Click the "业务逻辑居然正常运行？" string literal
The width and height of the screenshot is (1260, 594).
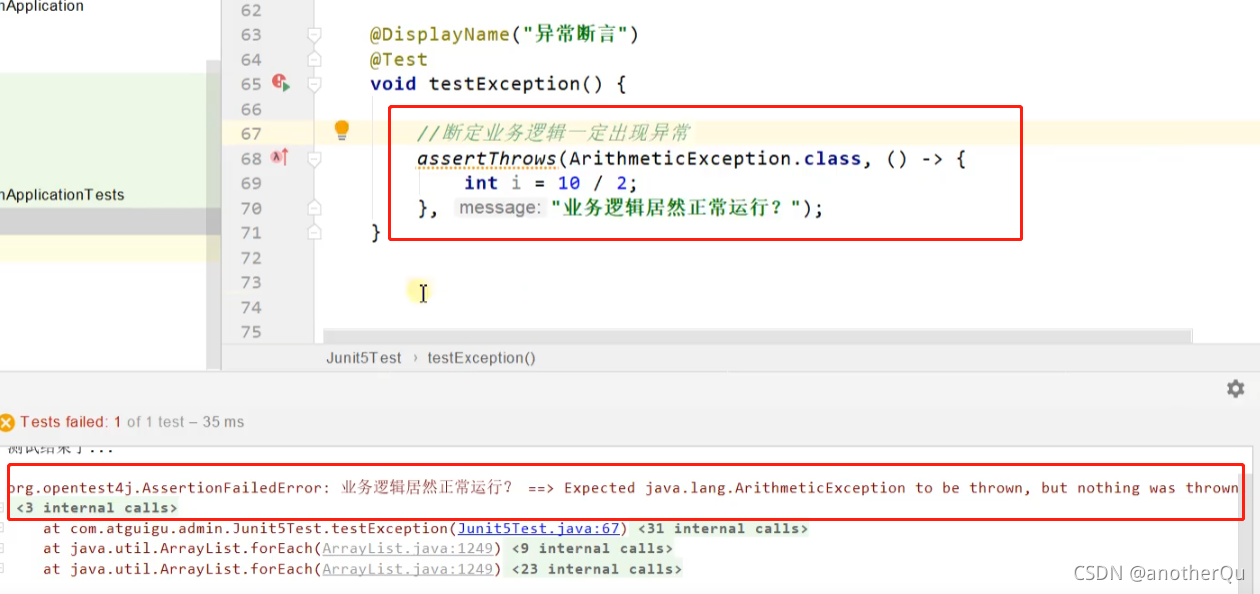pos(677,208)
